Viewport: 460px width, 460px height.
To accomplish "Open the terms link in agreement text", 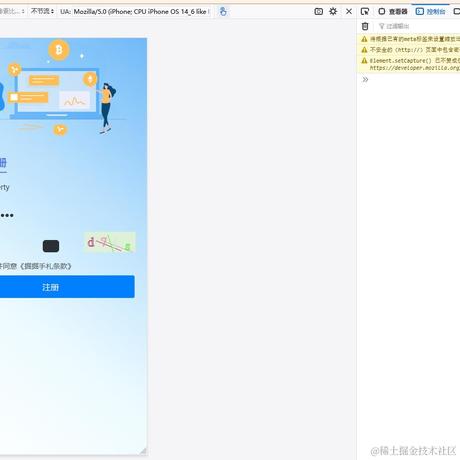I will pyautogui.click(x=46, y=266).
